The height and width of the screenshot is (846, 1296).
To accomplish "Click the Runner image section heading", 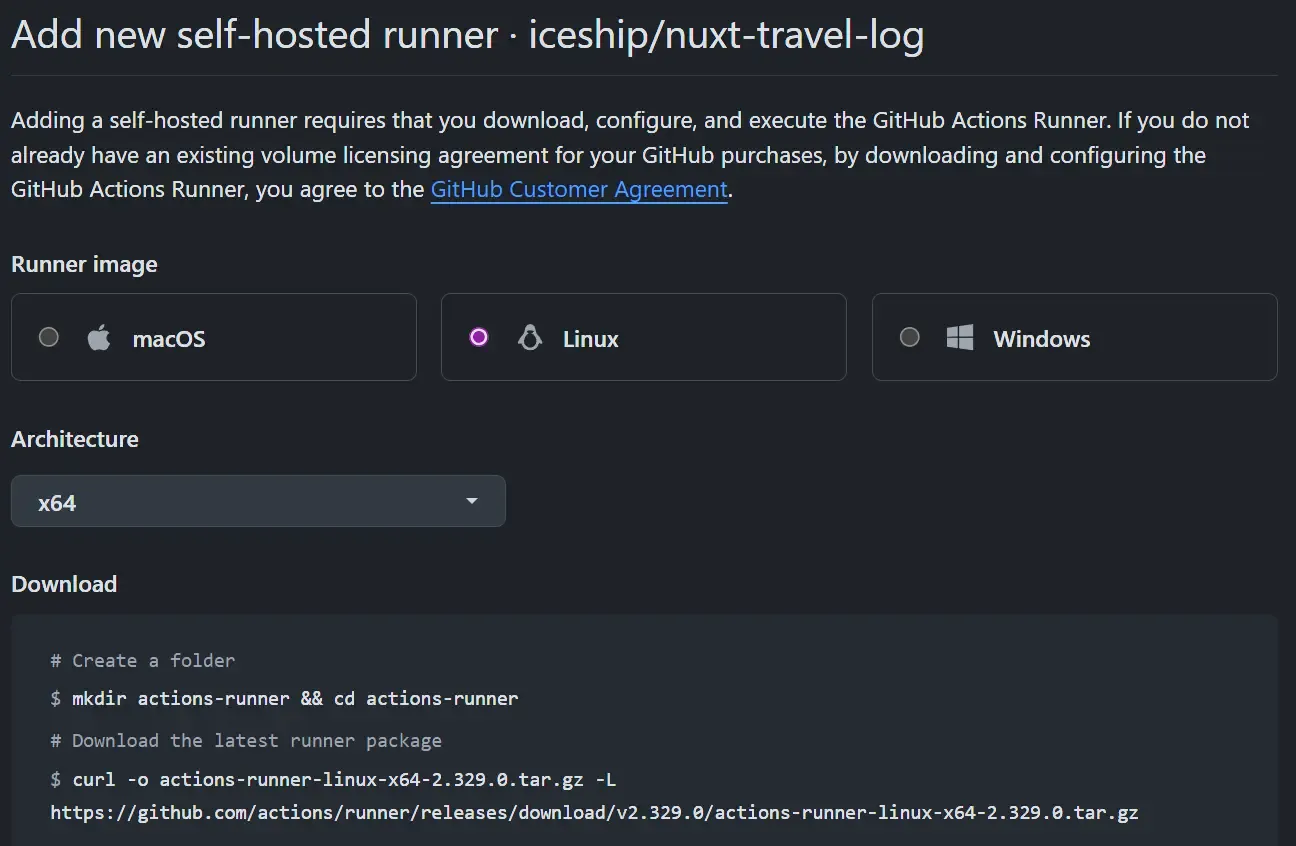I will pos(84,264).
